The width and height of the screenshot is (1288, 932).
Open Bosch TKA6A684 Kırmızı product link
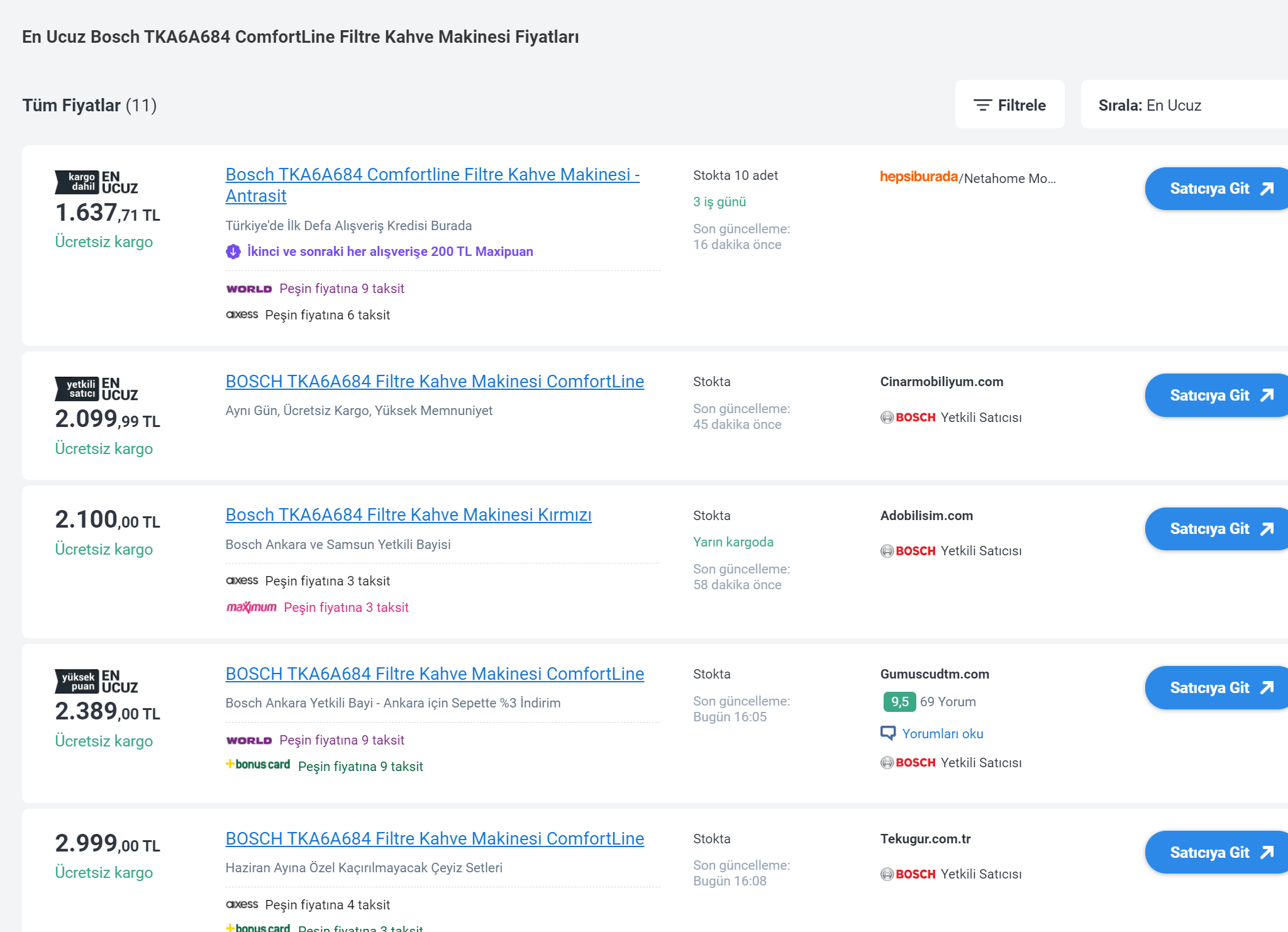point(409,515)
